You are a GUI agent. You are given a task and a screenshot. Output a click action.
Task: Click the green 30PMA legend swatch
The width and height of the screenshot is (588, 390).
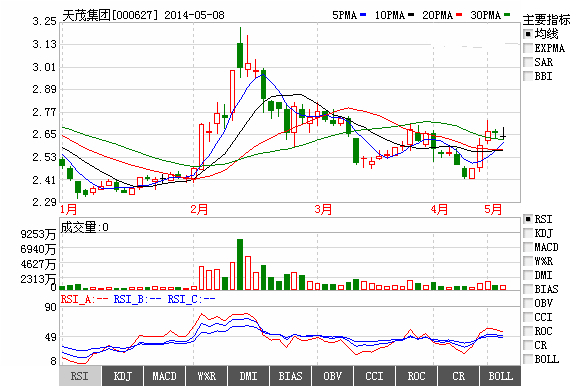(507, 15)
